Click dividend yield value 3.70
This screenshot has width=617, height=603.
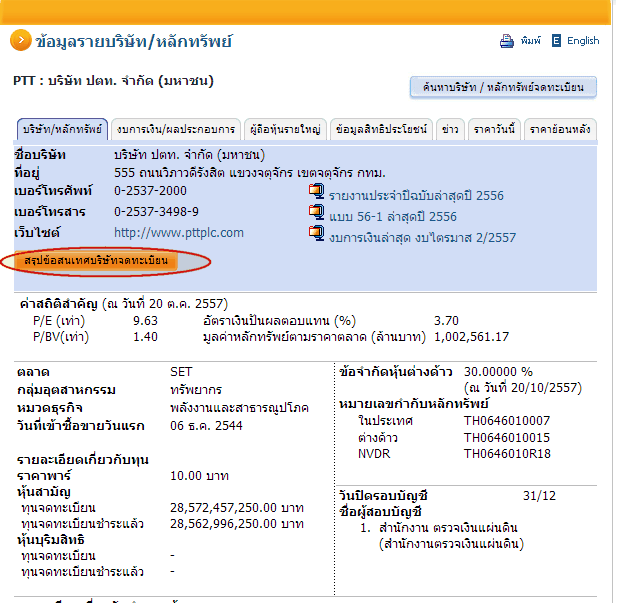click(x=446, y=321)
